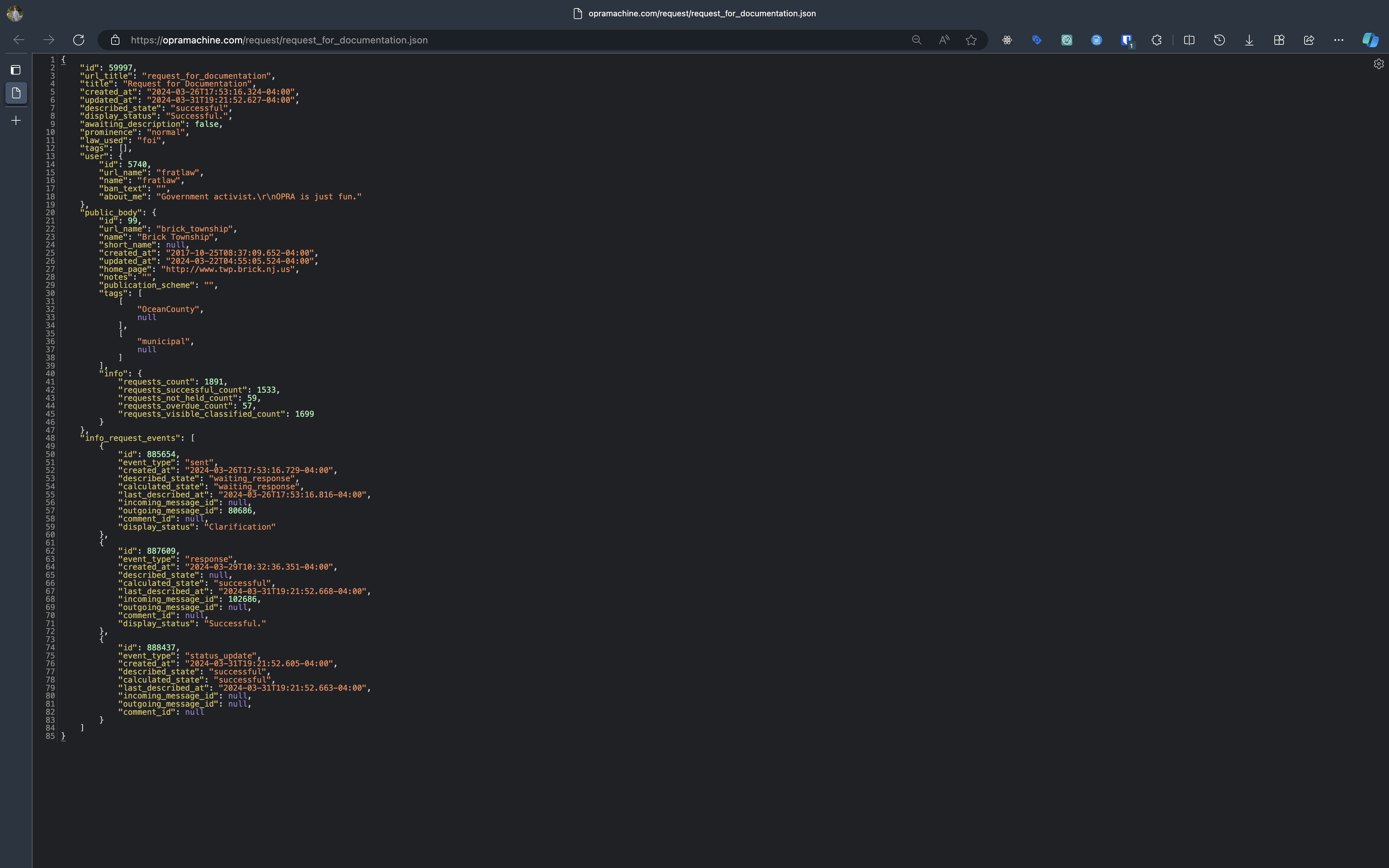The height and width of the screenshot is (868, 1389).
Task: Open the zoom out indicator in address bar
Action: (x=917, y=40)
